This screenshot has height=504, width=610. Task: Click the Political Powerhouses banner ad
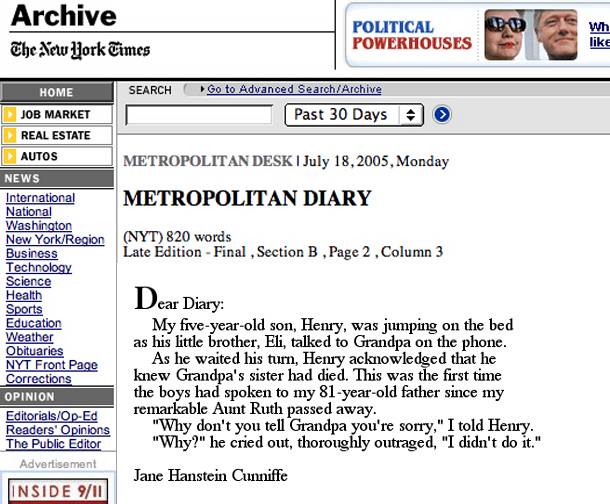coord(477,36)
